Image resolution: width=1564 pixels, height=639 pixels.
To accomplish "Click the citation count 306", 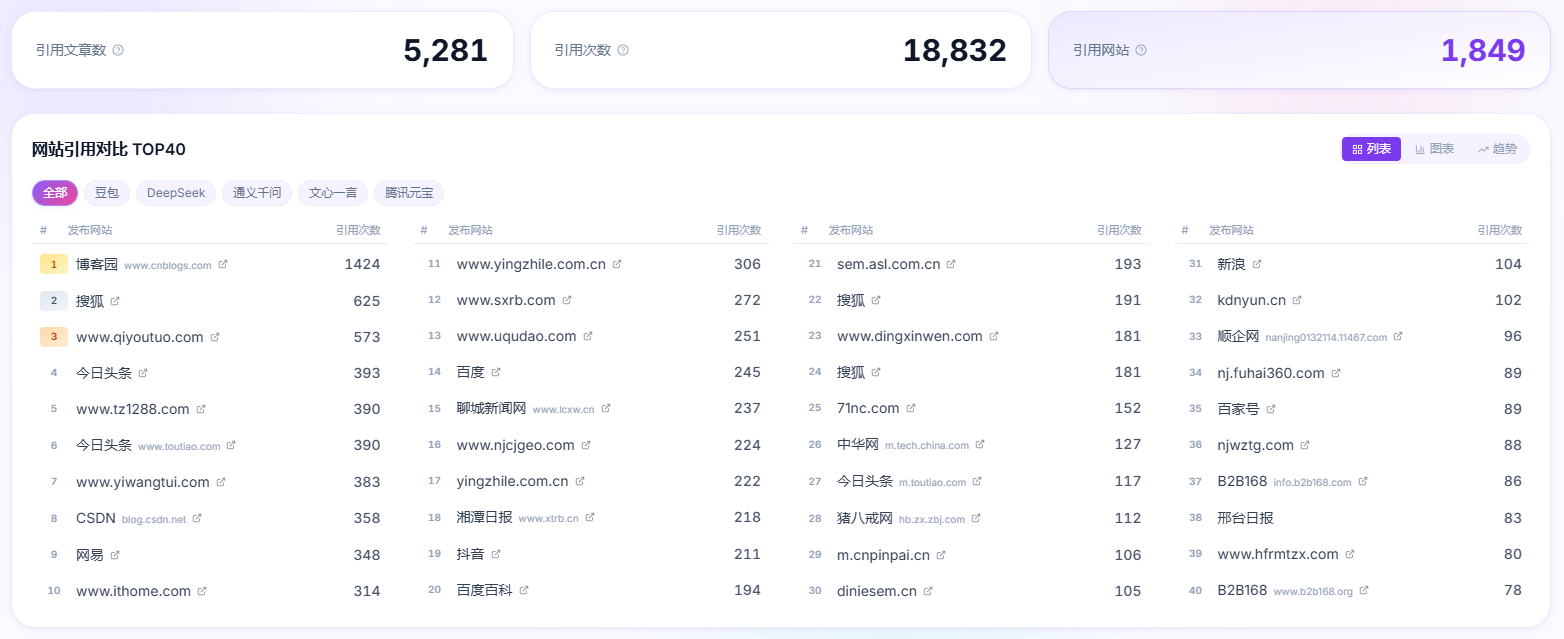I will (x=747, y=264).
